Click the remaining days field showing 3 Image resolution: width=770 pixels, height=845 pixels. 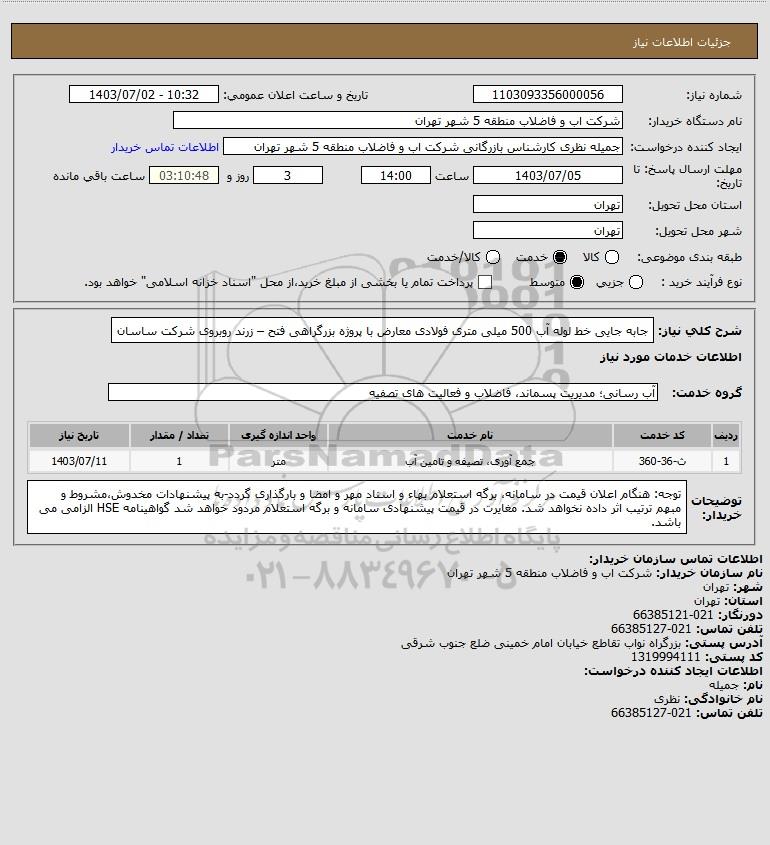(288, 175)
